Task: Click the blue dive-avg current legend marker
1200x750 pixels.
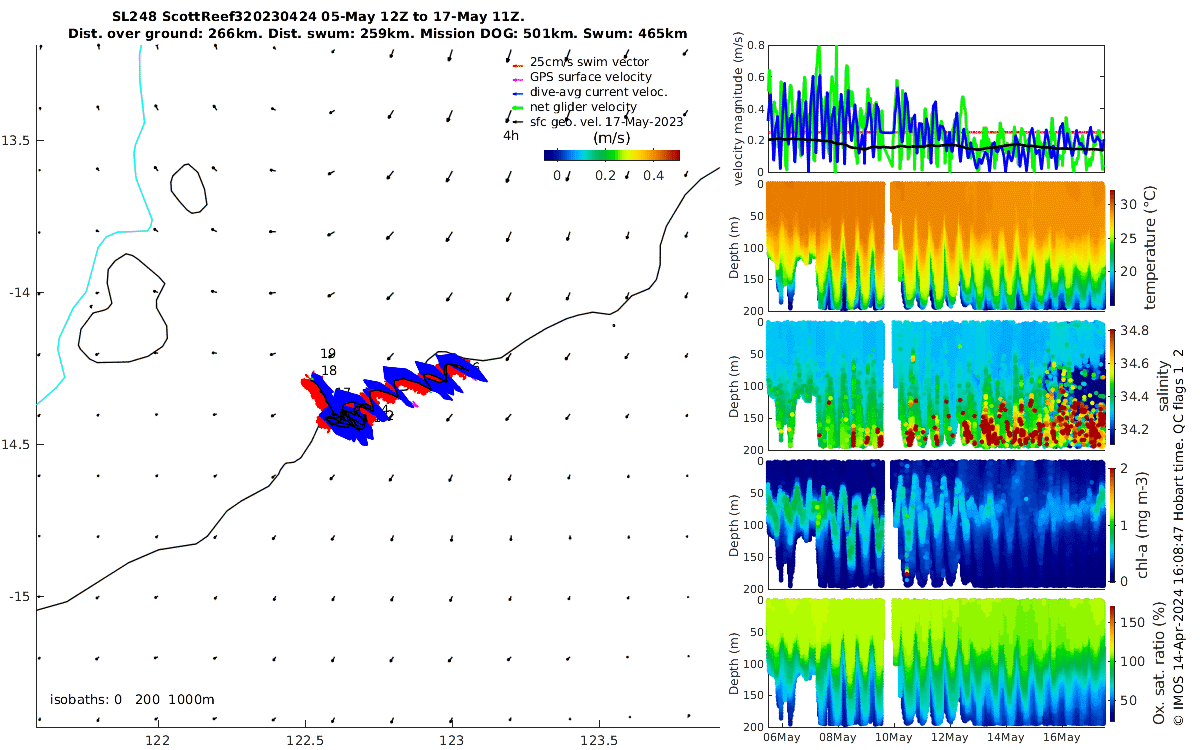Action: (518, 92)
